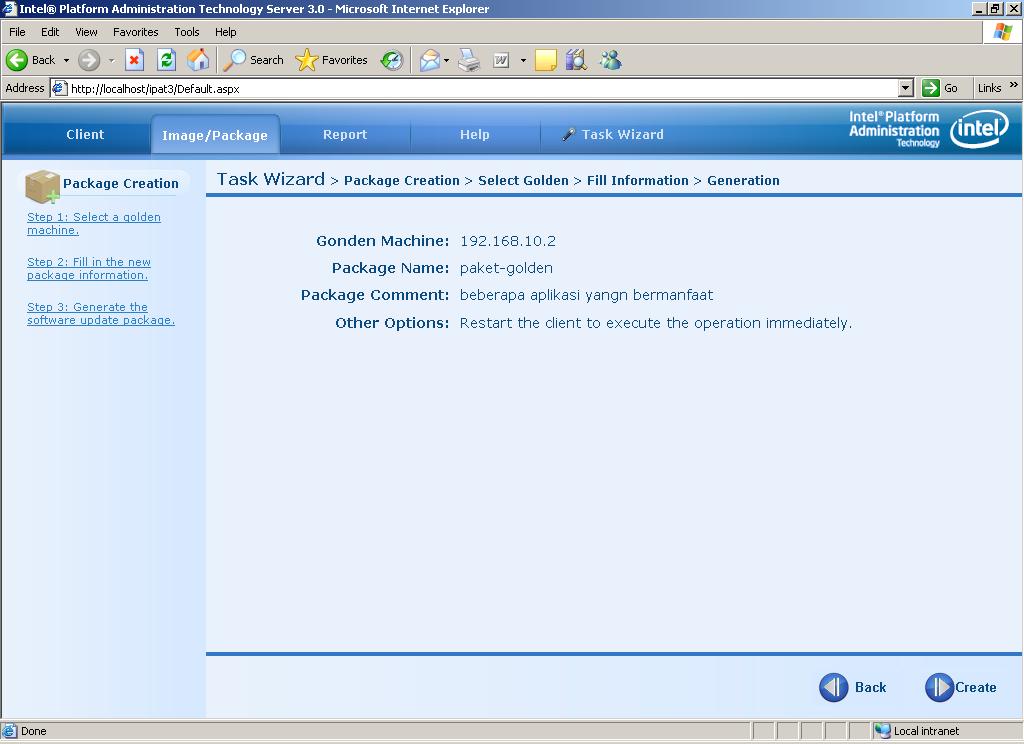
Task: Click Generation in the breadcrumb
Action: coord(743,180)
